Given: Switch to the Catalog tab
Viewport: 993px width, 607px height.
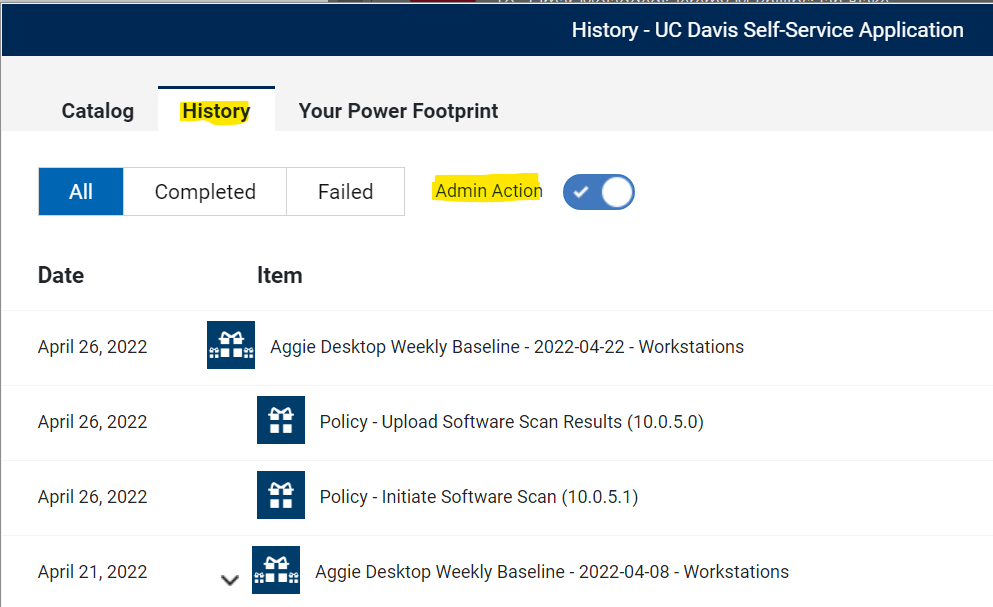Looking at the screenshot, I should tap(97, 111).
